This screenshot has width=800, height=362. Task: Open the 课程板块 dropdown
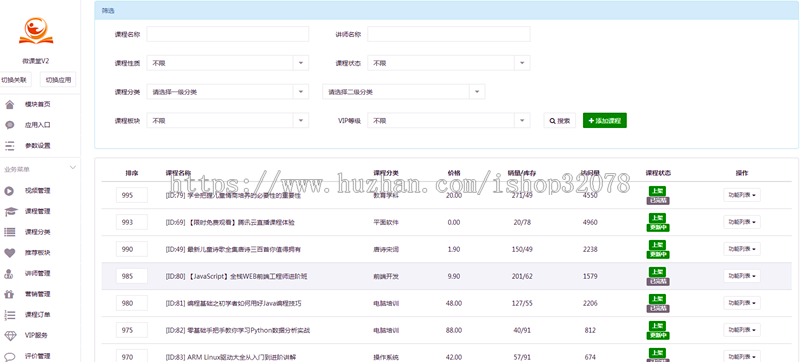click(x=228, y=121)
